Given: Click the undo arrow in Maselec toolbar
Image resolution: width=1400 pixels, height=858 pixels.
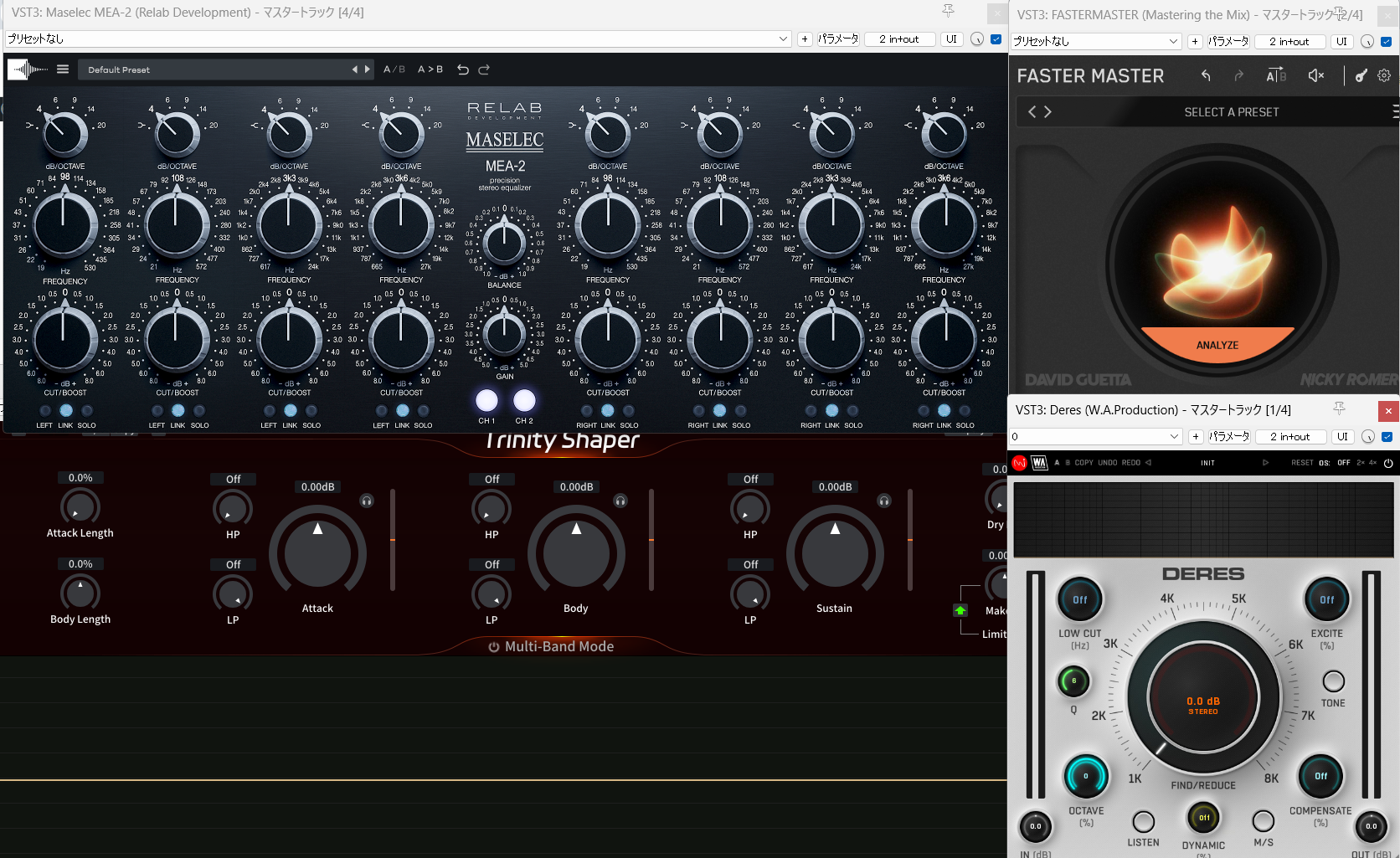Looking at the screenshot, I should (463, 69).
